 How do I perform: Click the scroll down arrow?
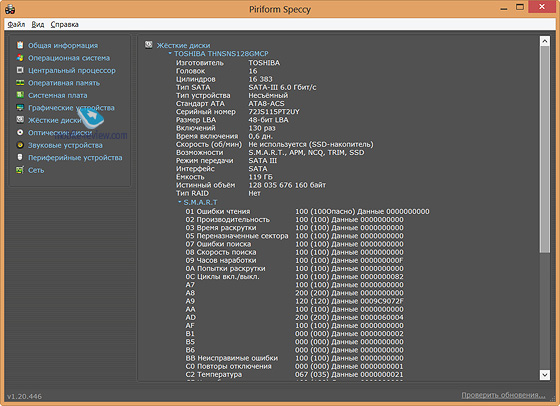[x=545, y=375]
